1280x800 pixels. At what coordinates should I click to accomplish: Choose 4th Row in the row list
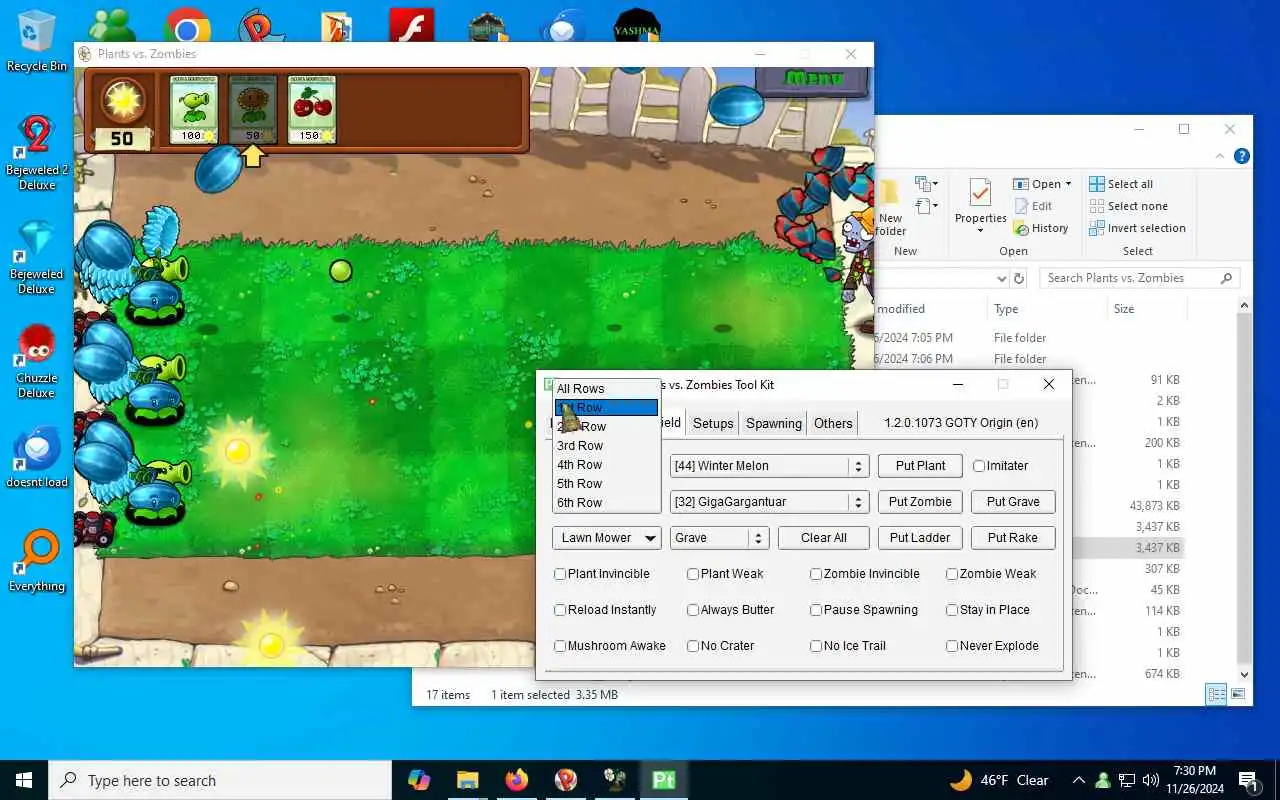point(606,465)
